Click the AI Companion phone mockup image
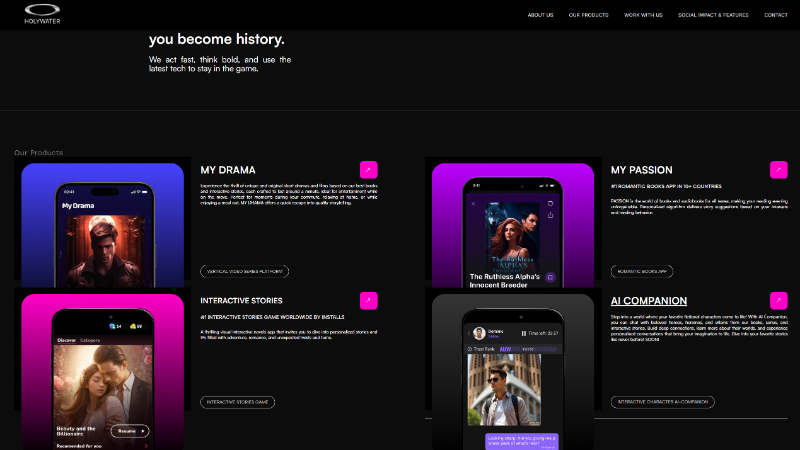Image resolution: width=800 pixels, height=450 pixels. (x=513, y=371)
